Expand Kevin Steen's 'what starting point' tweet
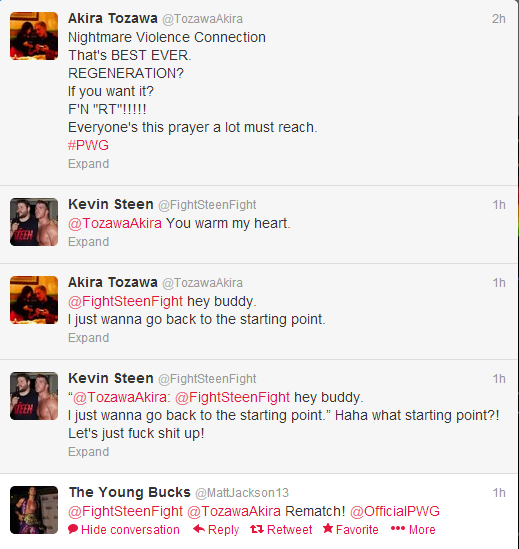 pyautogui.click(x=89, y=452)
